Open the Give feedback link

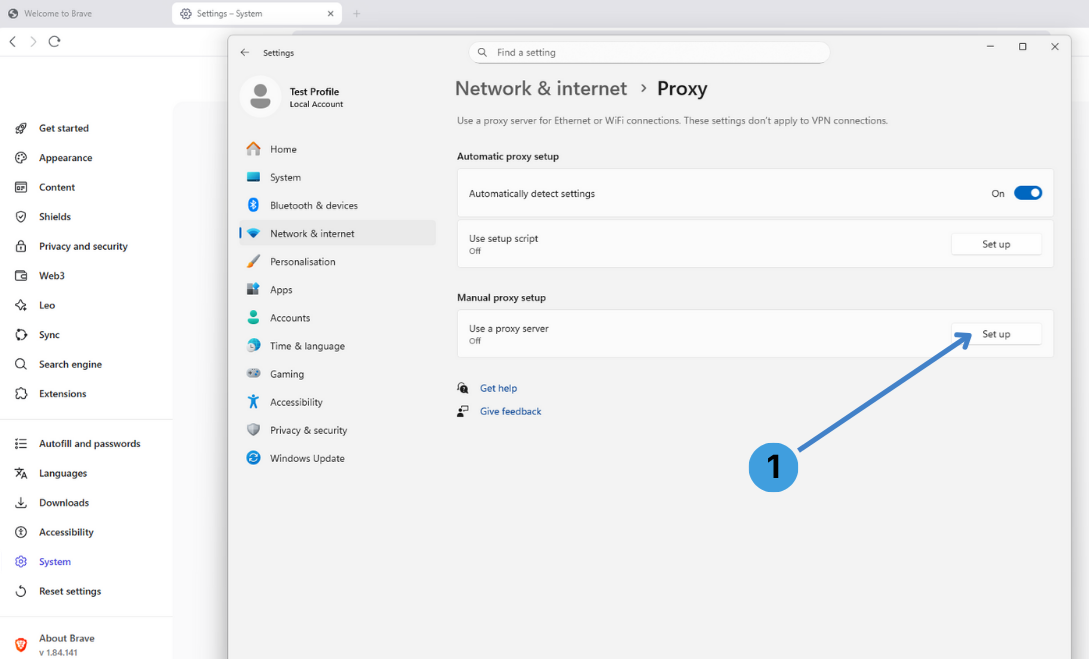pyautogui.click(x=510, y=411)
